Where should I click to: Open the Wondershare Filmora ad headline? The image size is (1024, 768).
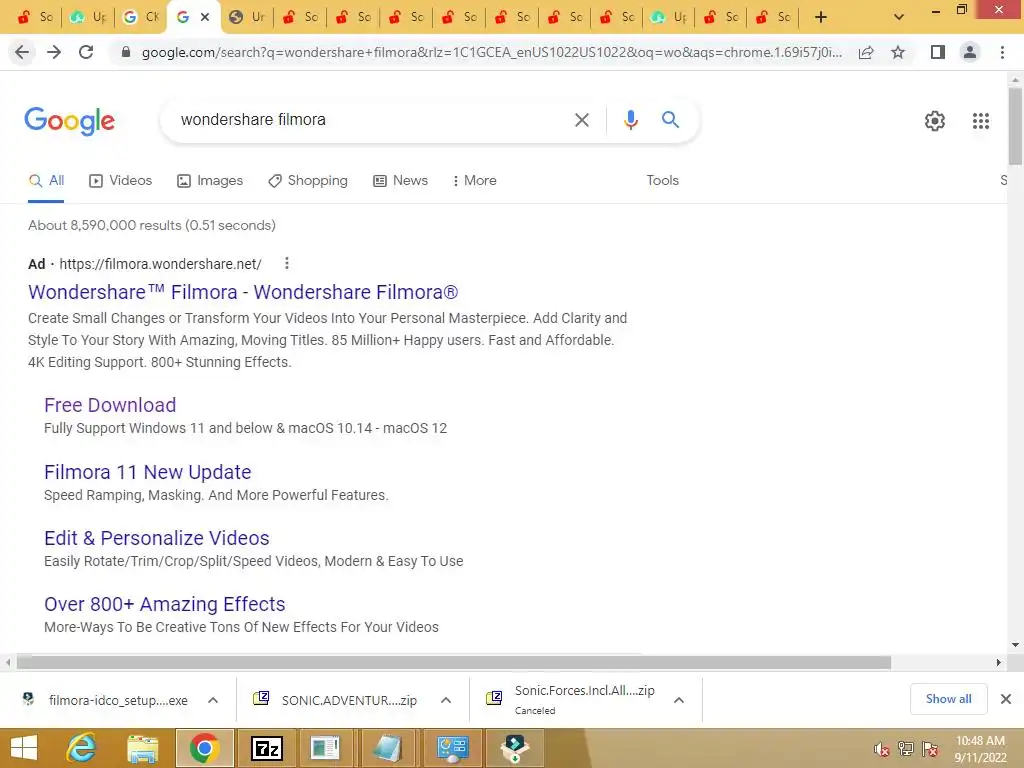pyautogui.click(x=243, y=292)
